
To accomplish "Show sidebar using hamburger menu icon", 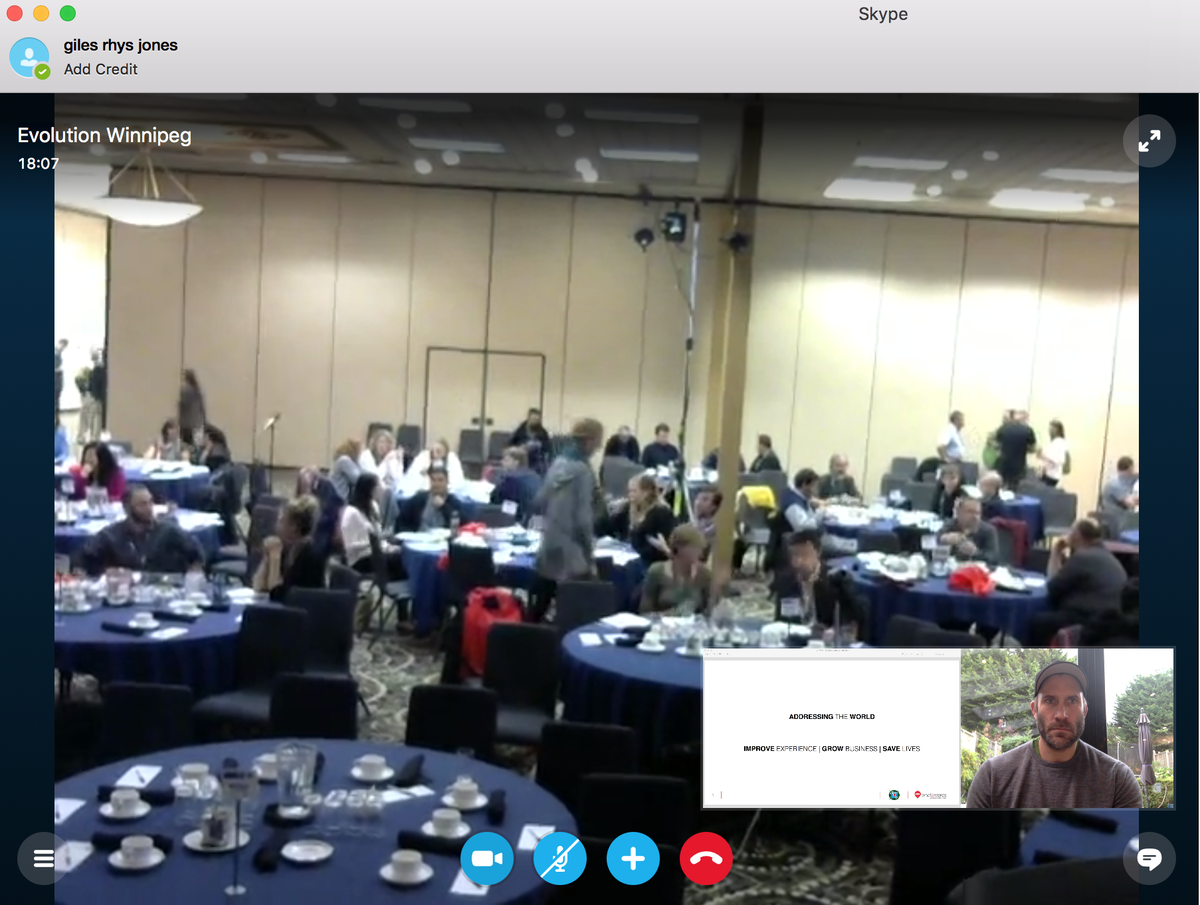I will [x=43, y=858].
